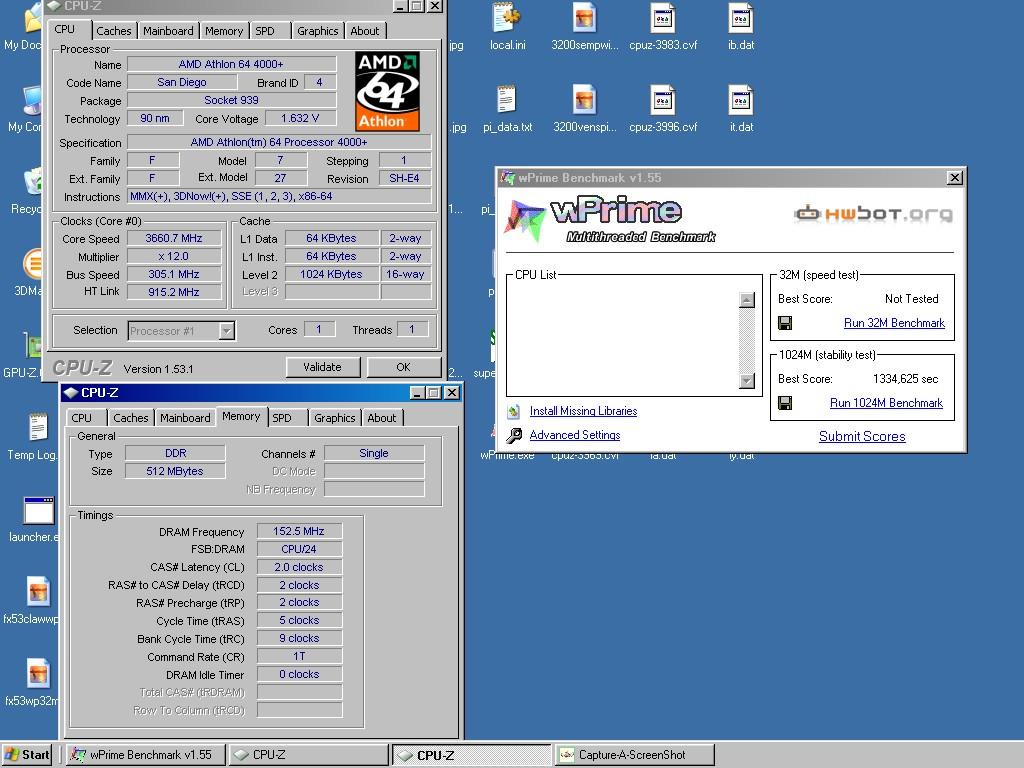This screenshot has height=768, width=1024.
Task: Click the Memory Size 512 MBytes field
Action: click(x=175, y=471)
